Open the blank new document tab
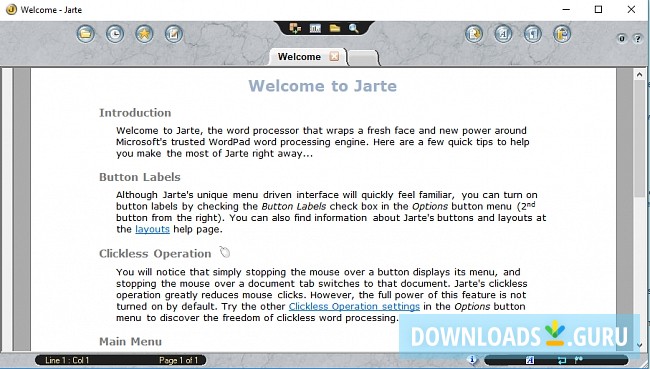The image size is (650, 369). pos(363,58)
